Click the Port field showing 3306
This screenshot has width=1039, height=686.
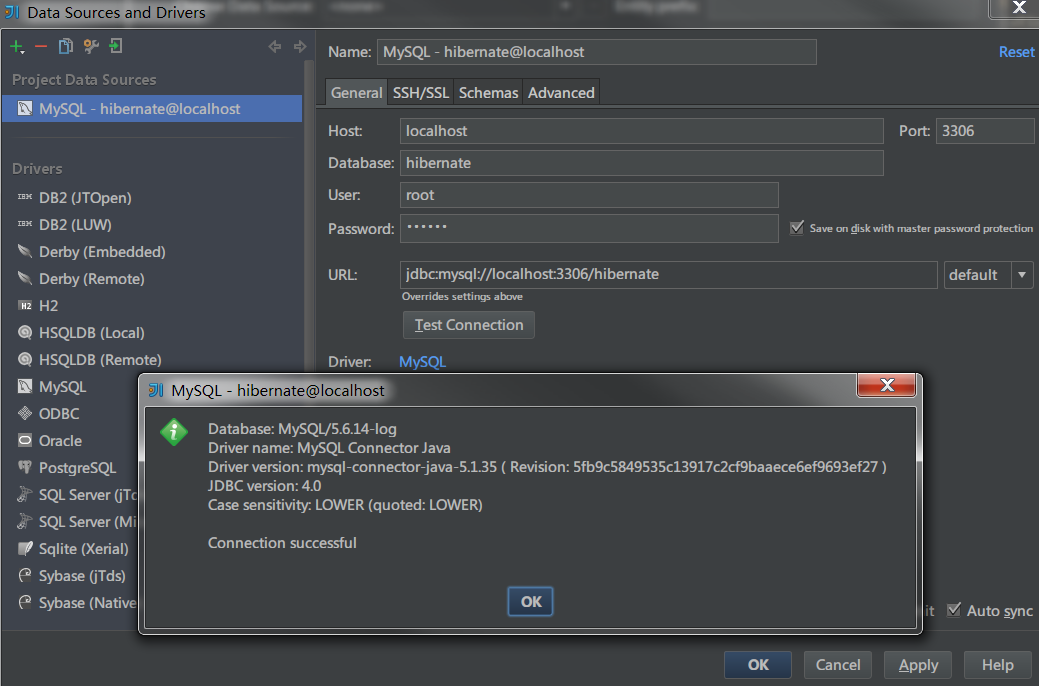pos(985,131)
